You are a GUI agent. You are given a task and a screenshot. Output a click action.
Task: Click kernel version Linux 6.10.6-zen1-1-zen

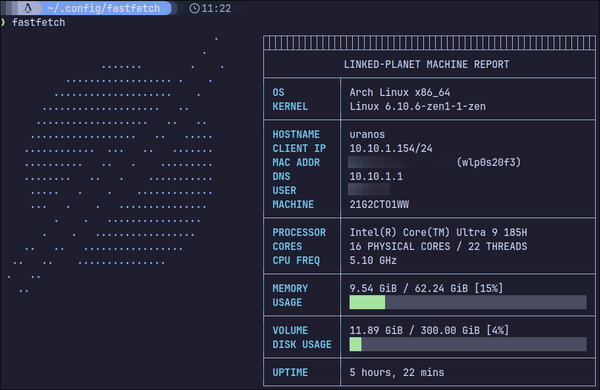(x=417, y=106)
